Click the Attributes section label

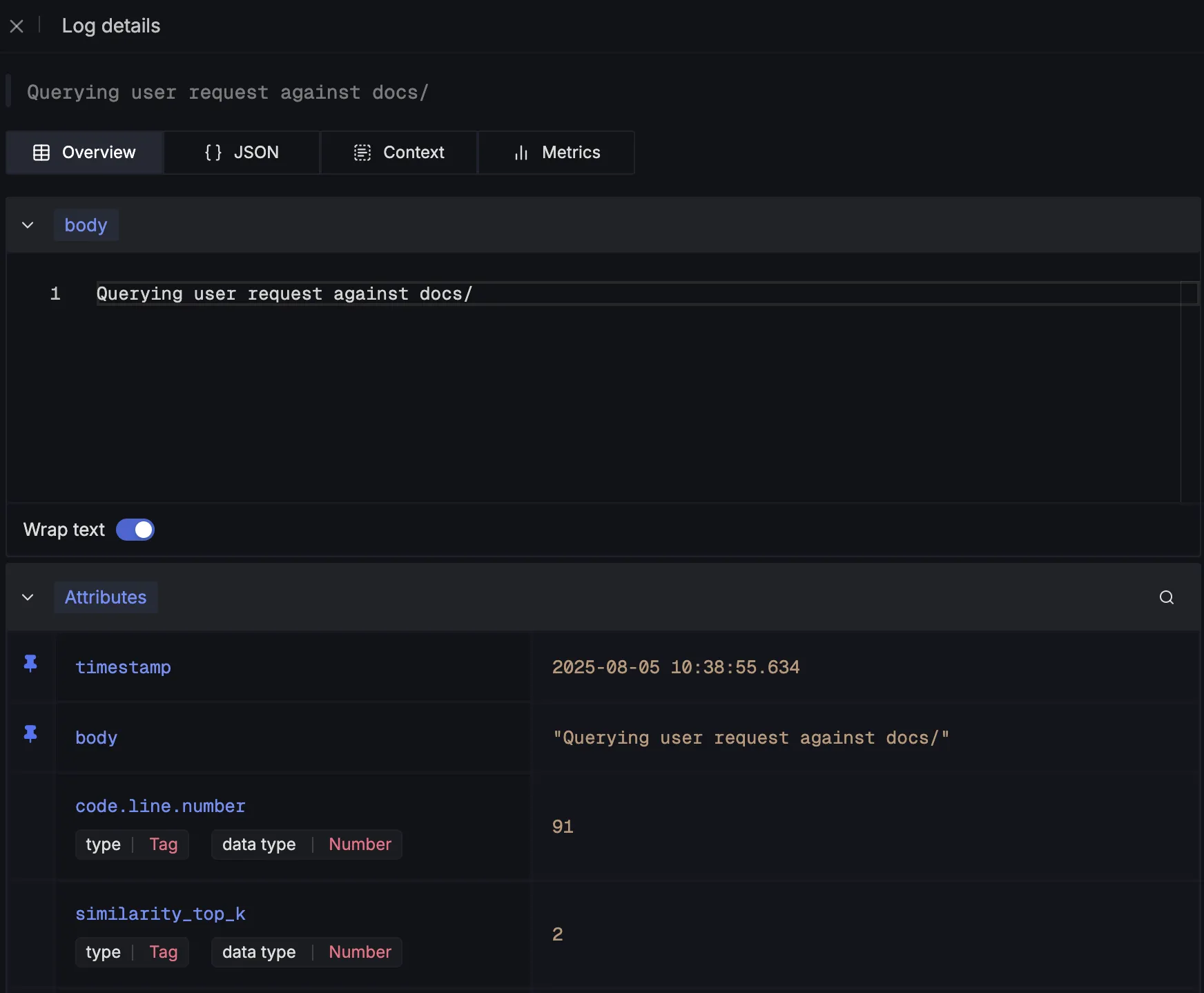pos(106,597)
